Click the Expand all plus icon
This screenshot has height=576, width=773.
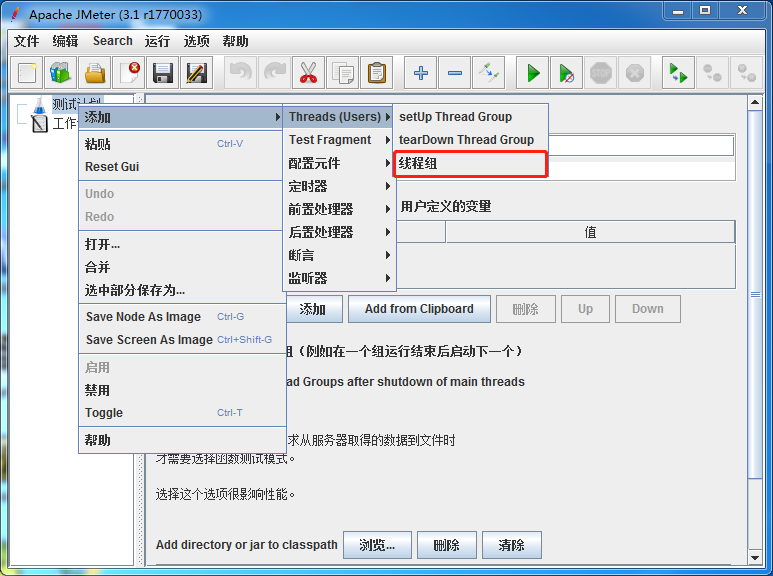pos(421,73)
